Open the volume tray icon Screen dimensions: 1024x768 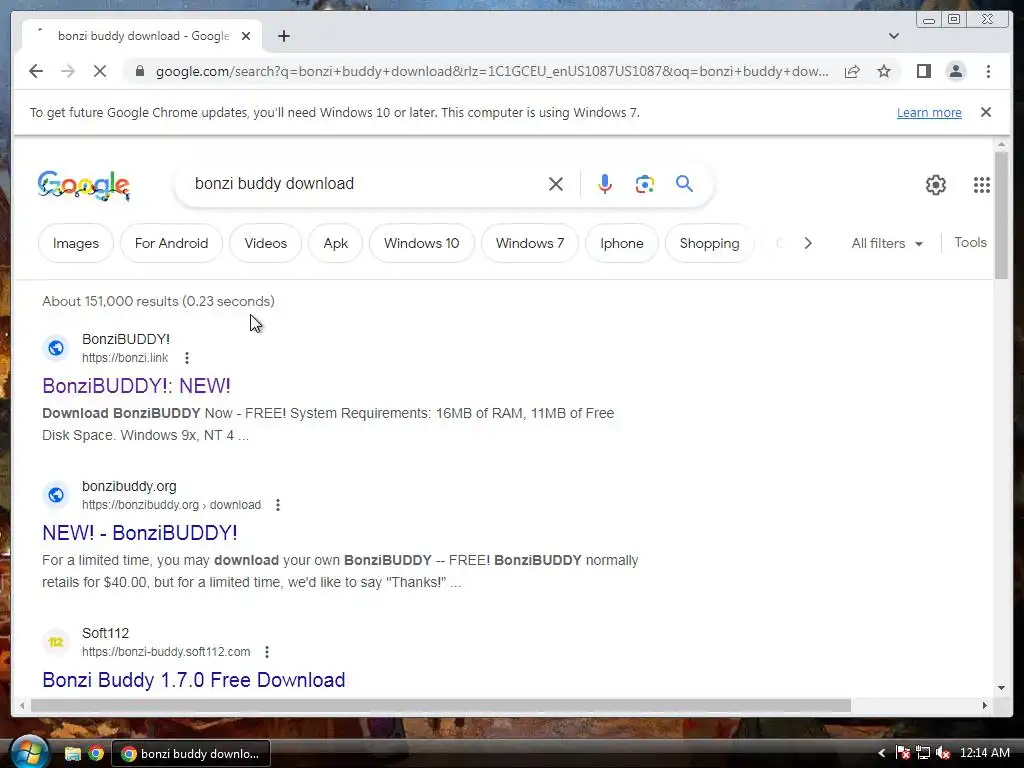942,753
